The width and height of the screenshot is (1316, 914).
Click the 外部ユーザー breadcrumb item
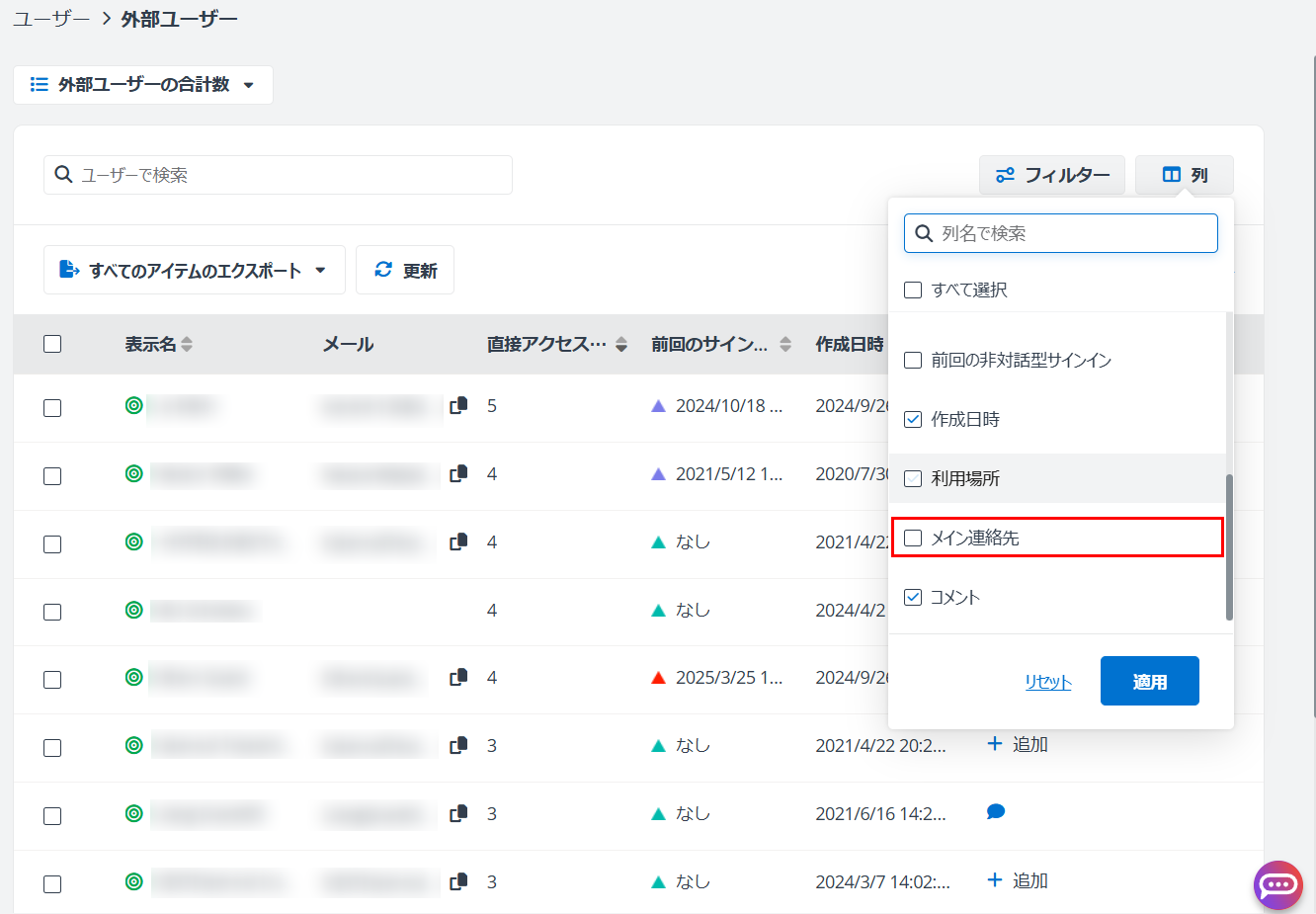coord(180,19)
